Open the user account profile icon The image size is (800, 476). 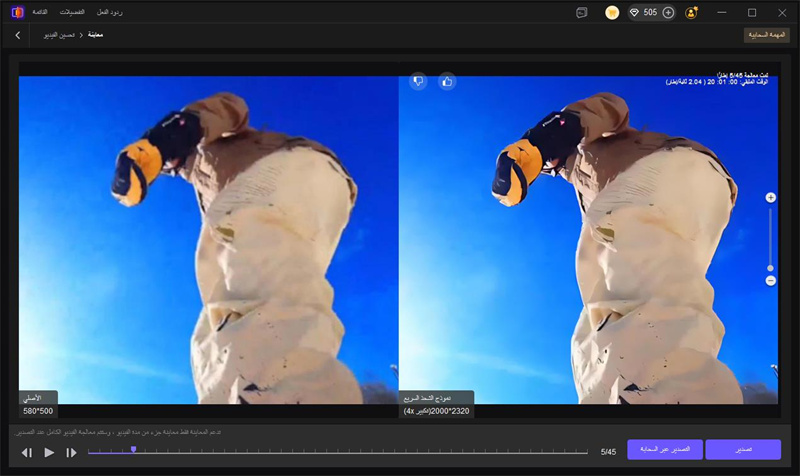(x=691, y=12)
